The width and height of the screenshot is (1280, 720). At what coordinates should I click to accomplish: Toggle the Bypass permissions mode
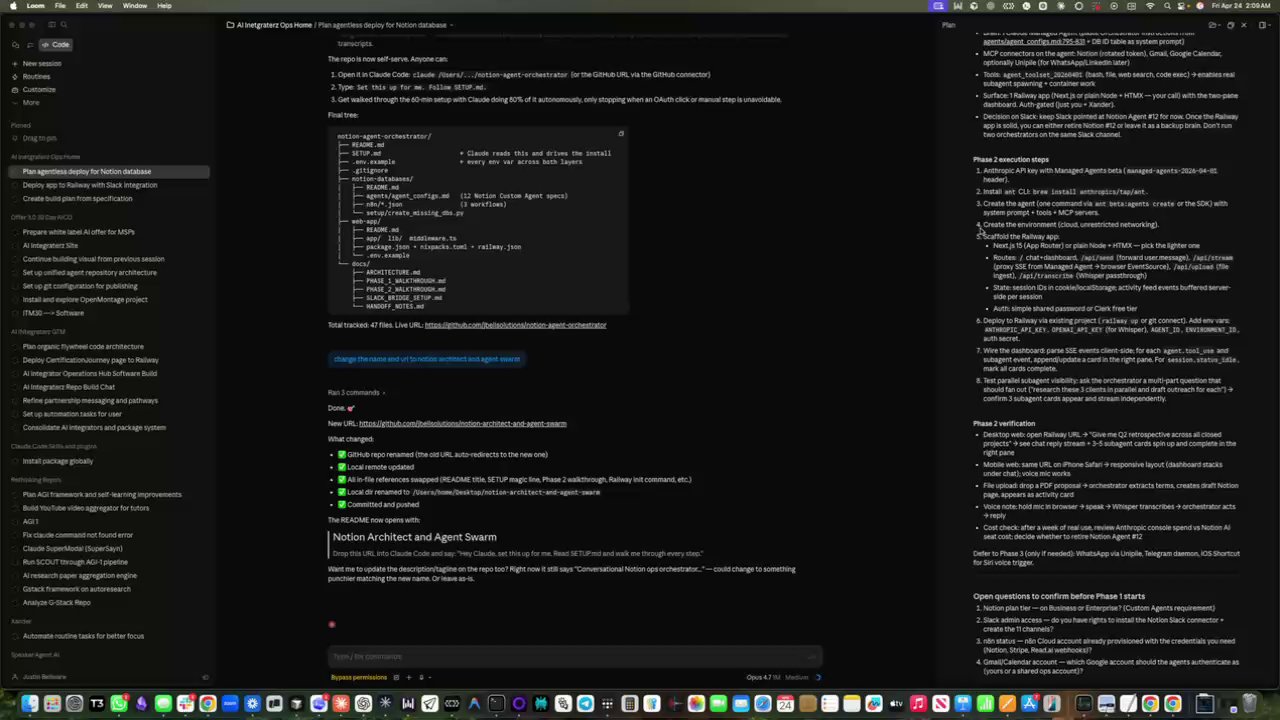coord(359,677)
